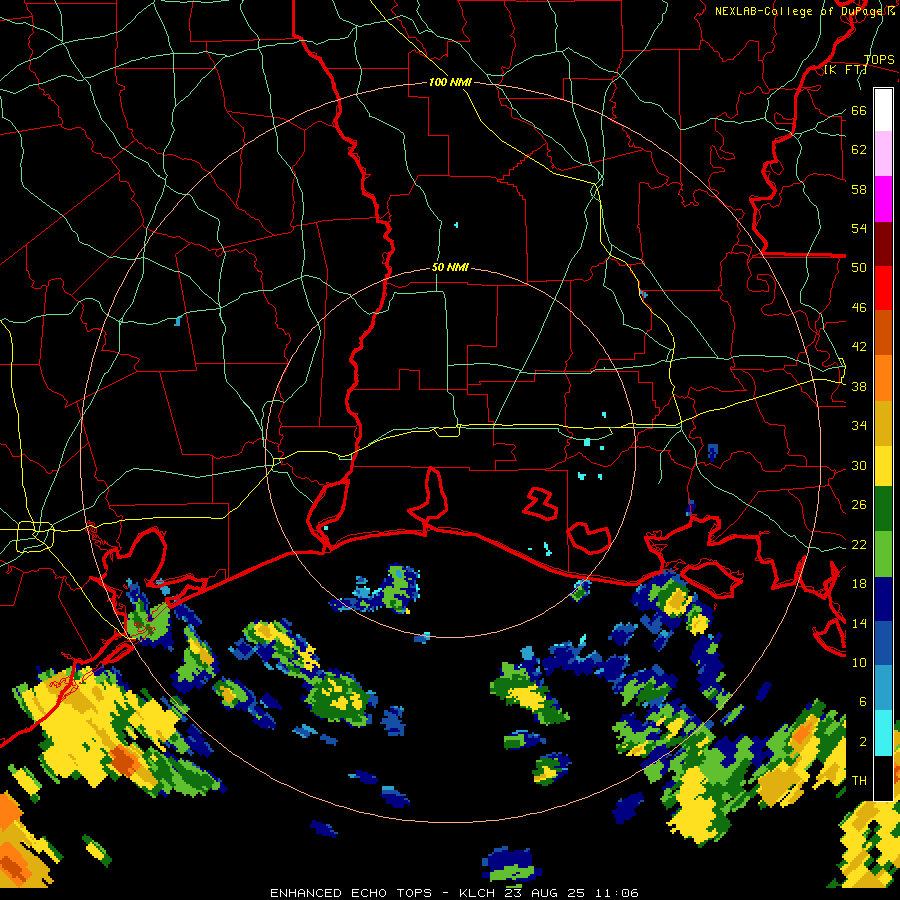The image size is (900, 900).
Task: Click the 58 value on the scale
Action: [x=859, y=189]
